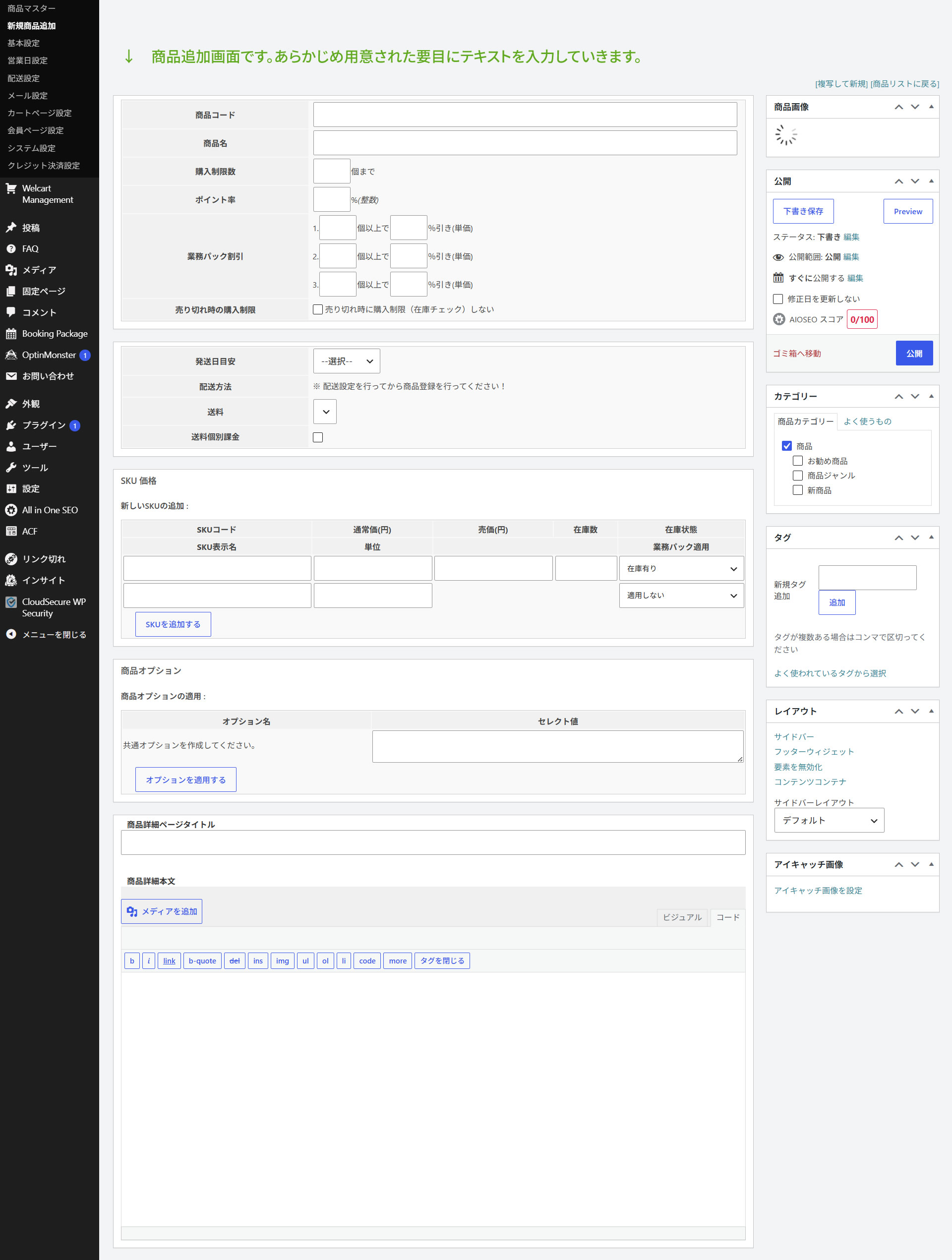This screenshot has width=952, height=1260.
Task: Click the 固定ページ pages icon
Action: tap(11, 291)
